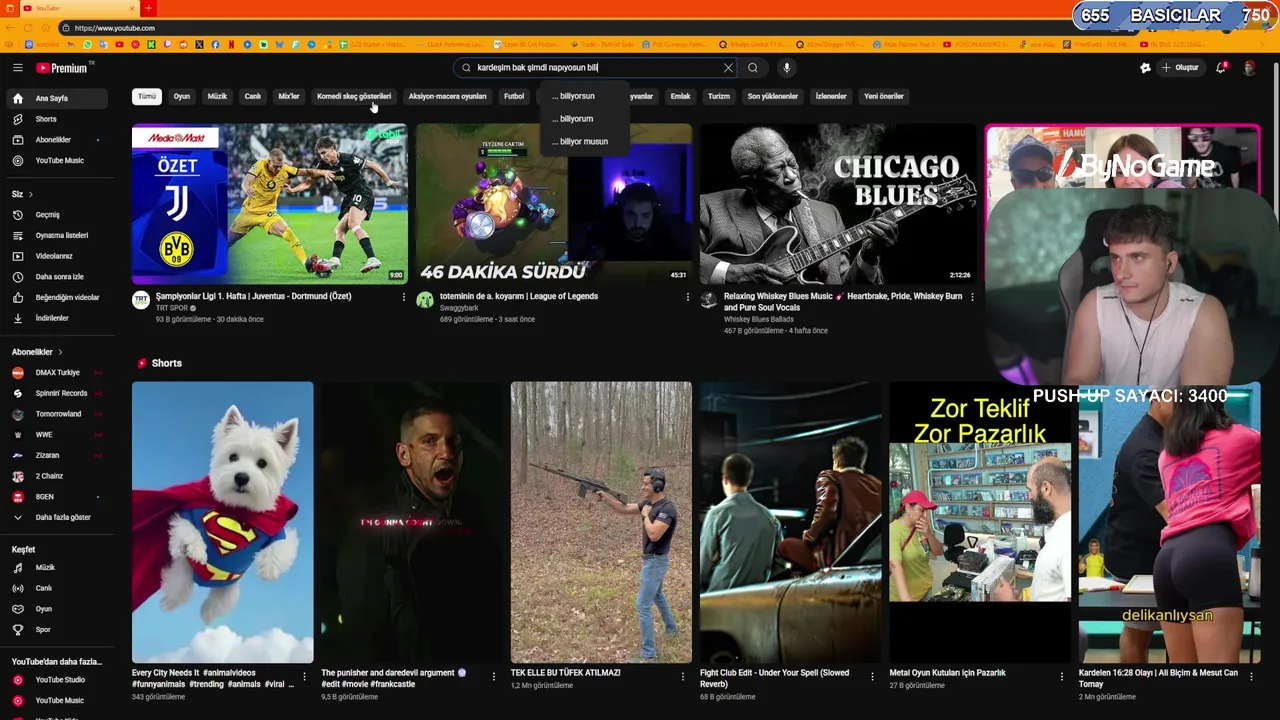Screen dimensions: 1280x720
Task: Start voice search with microphone icon
Action: [x=787, y=68]
